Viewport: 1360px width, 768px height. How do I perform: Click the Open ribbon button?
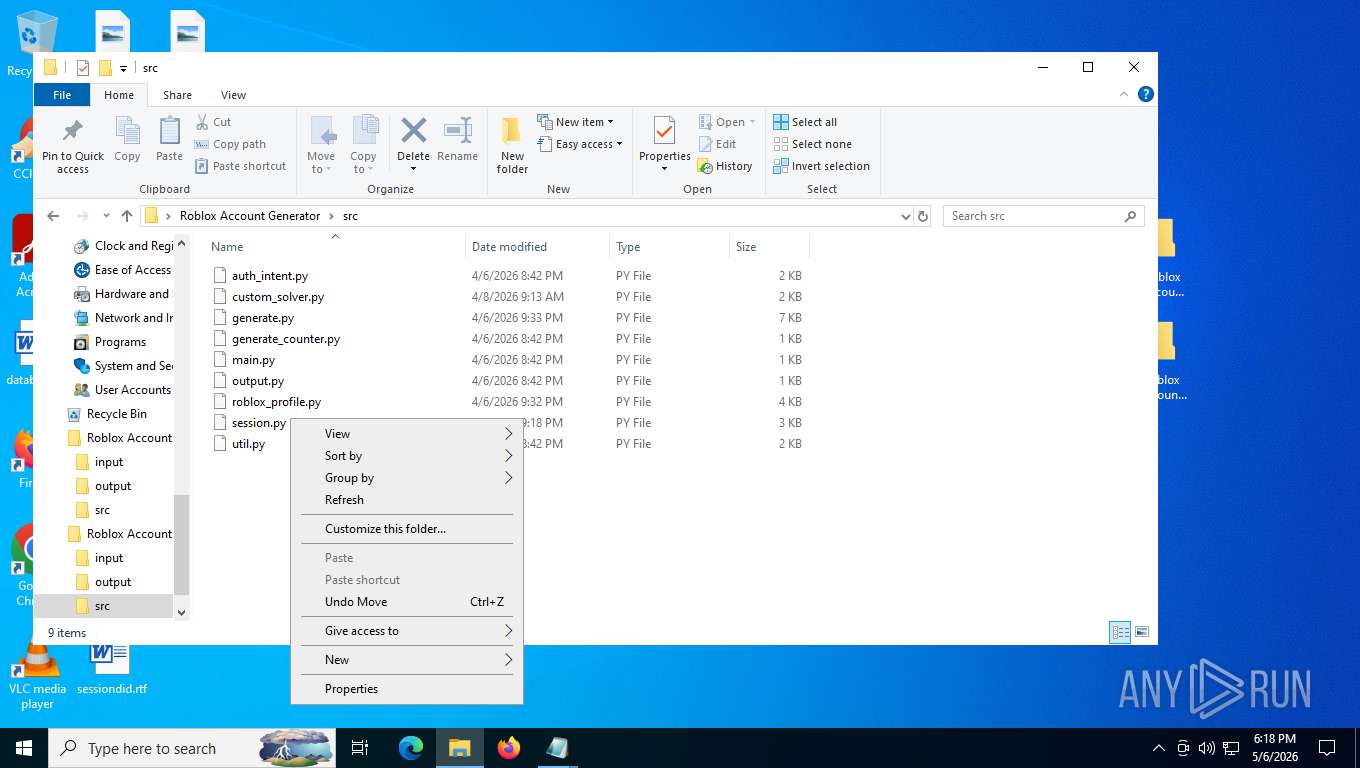[x=727, y=122]
